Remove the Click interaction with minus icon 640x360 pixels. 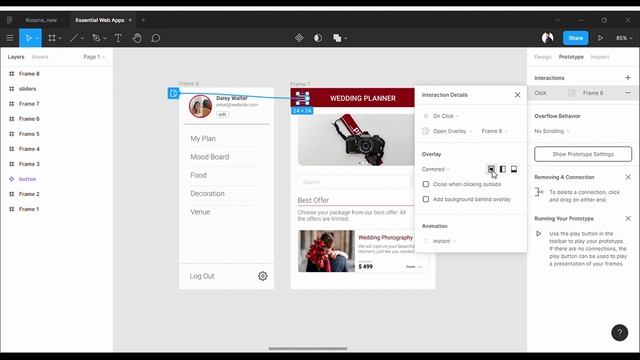(628, 93)
